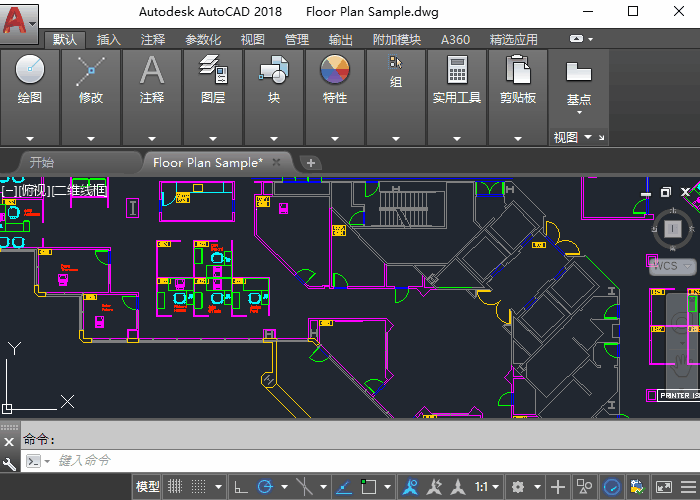Switch to the 管理 ribbon tab
This screenshot has height=500, width=700.
click(297, 40)
